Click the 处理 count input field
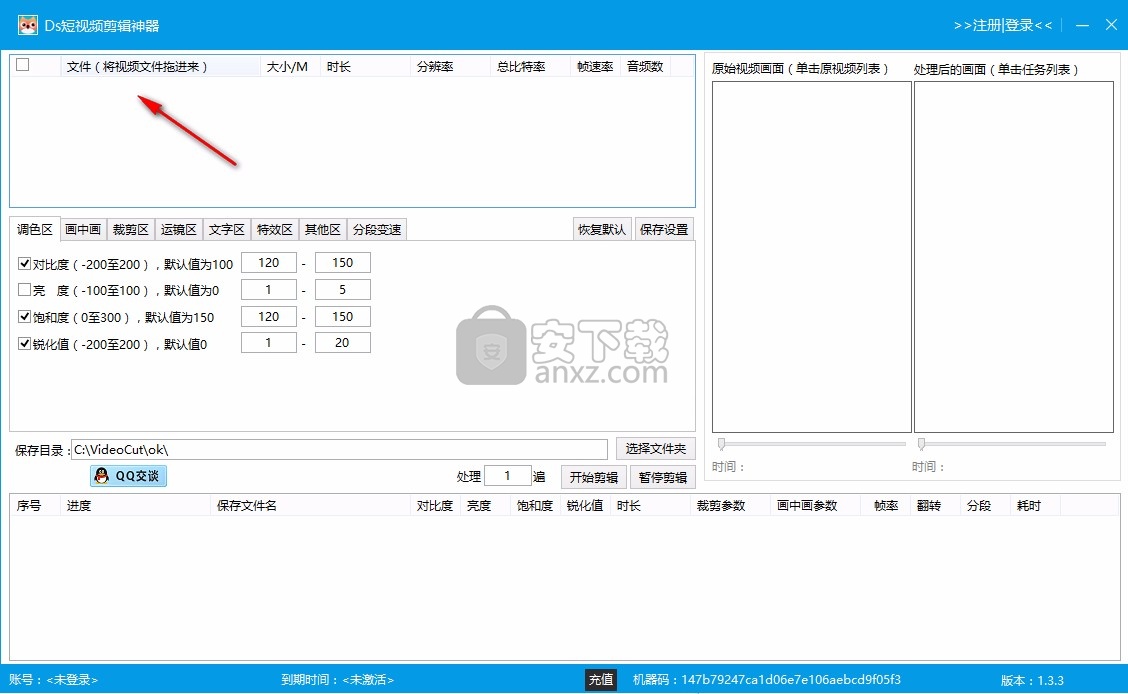 (507, 475)
